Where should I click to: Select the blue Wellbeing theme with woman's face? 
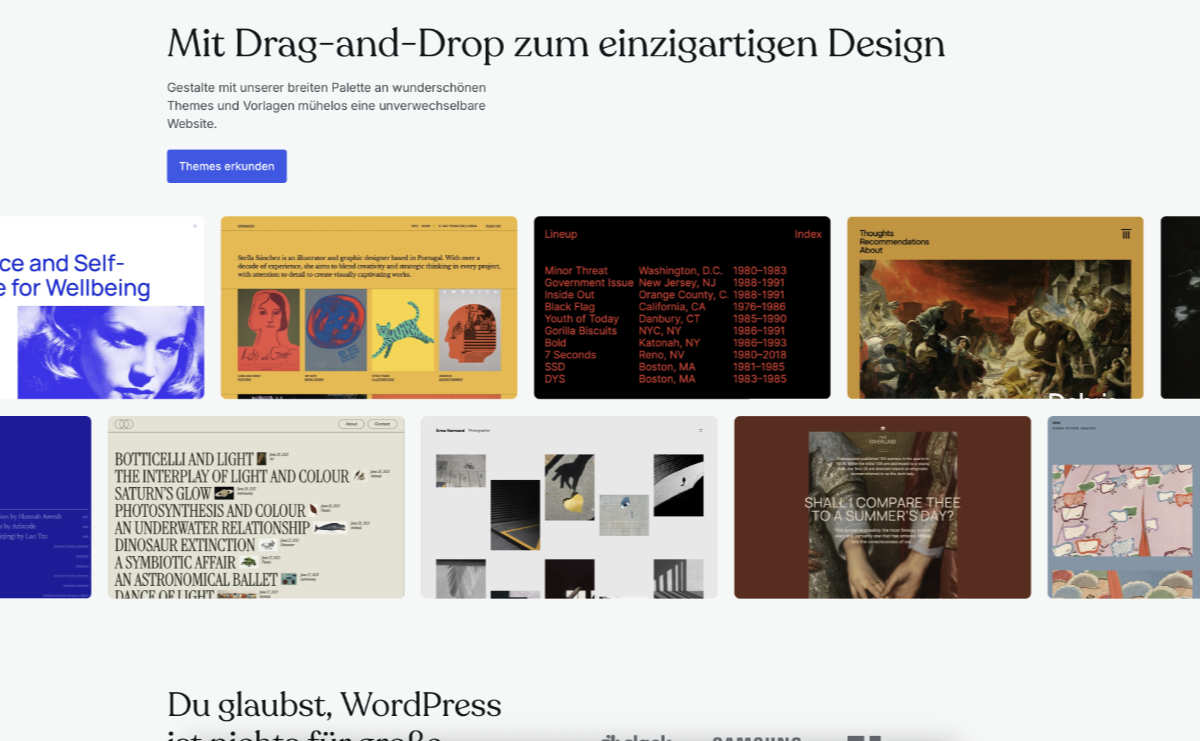point(101,307)
